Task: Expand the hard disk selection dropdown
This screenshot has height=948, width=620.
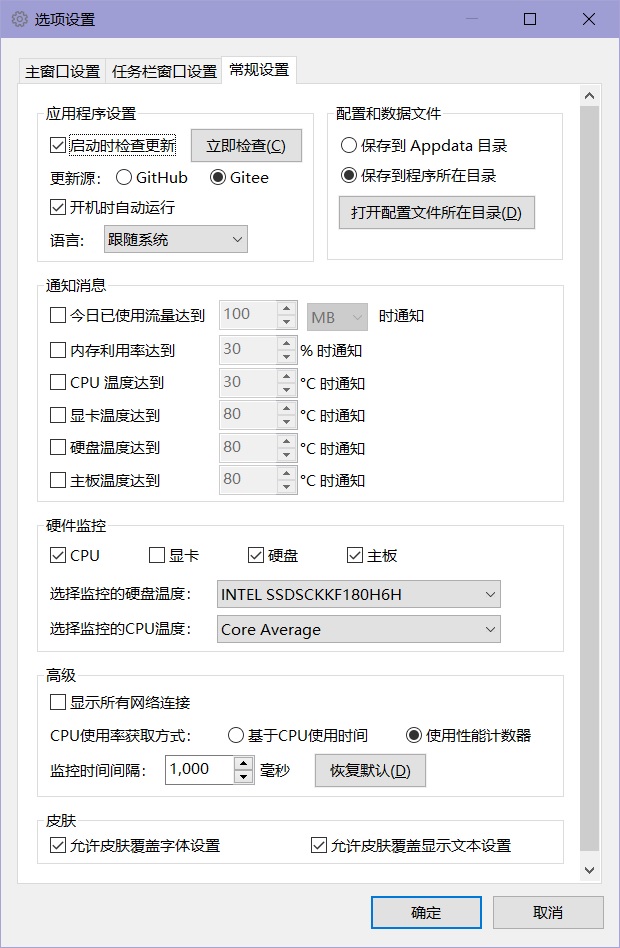Action: pos(359,595)
